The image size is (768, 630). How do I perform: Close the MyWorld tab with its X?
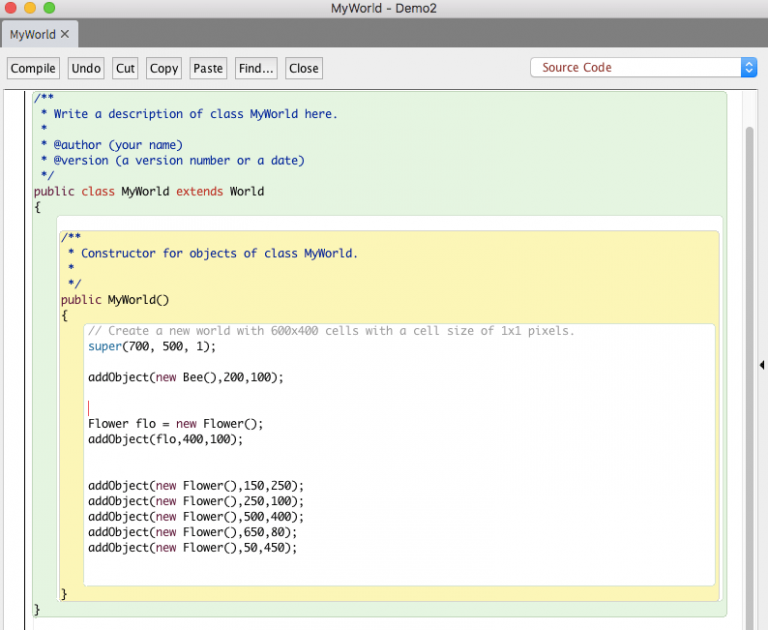pyautogui.click(x=65, y=34)
